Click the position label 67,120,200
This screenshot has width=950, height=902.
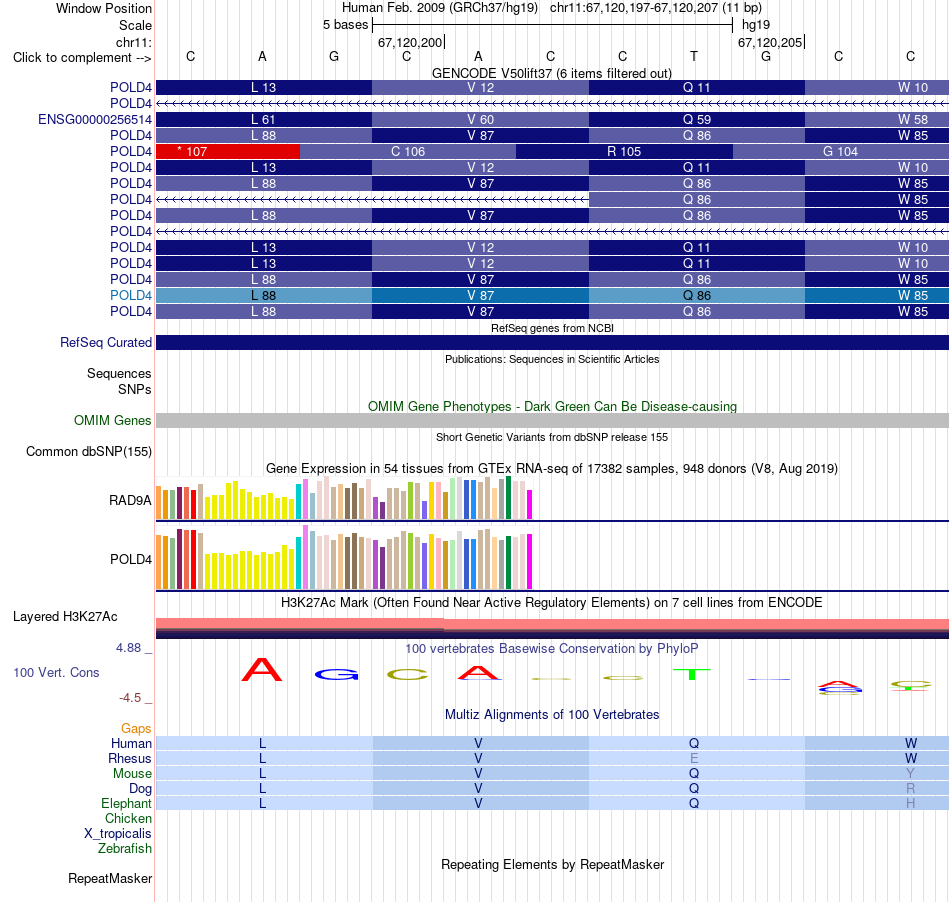pos(410,42)
